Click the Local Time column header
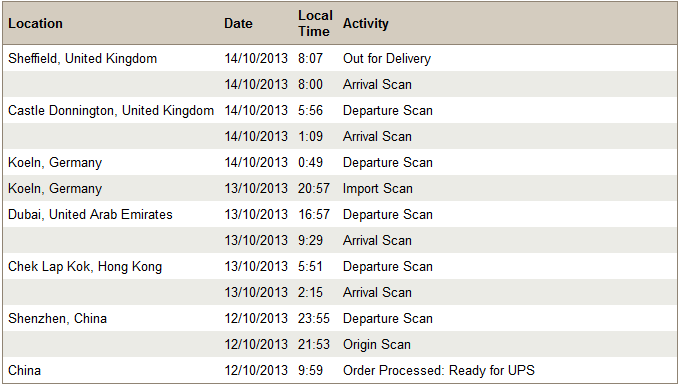Screen dimensions: 680x386 click(315, 23)
